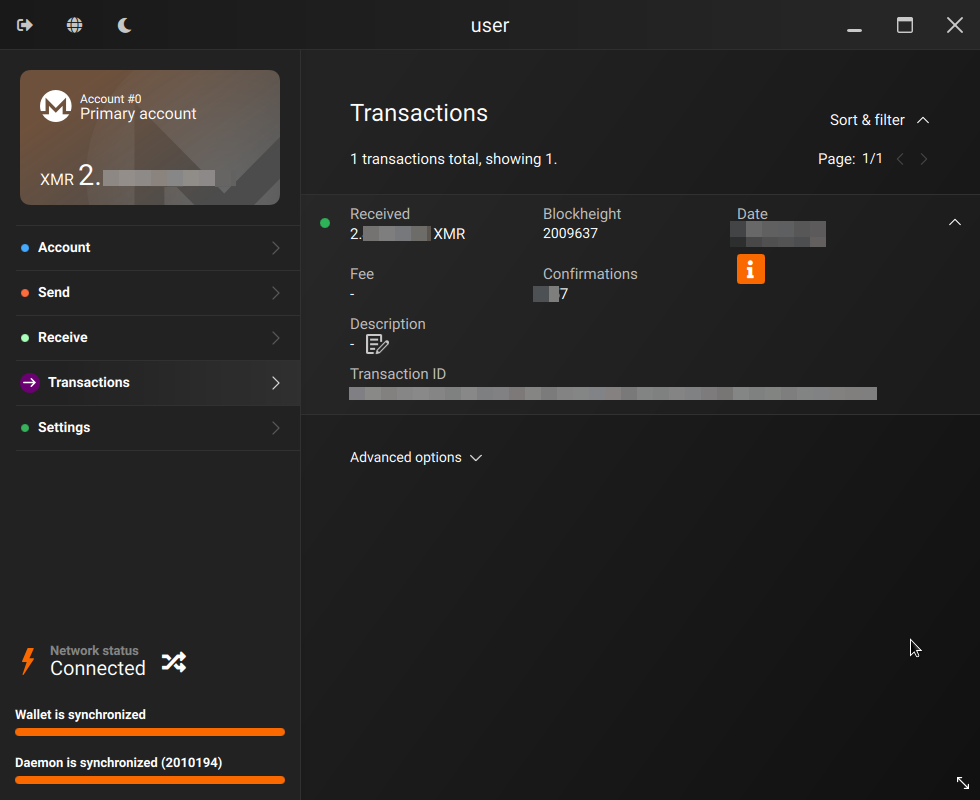This screenshot has height=800, width=980.
Task: Open the Receive page
Action: (150, 338)
